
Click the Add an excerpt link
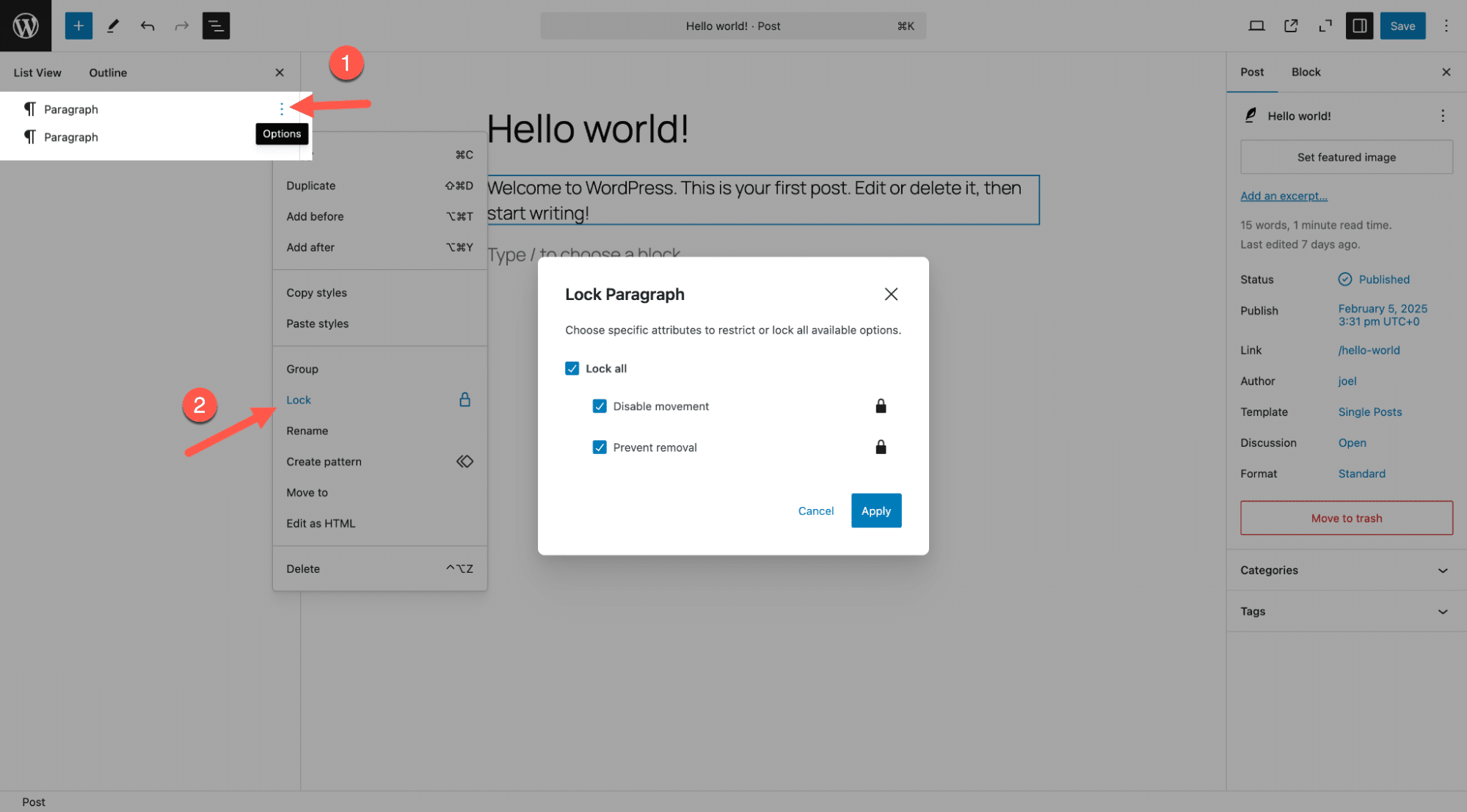point(1284,196)
